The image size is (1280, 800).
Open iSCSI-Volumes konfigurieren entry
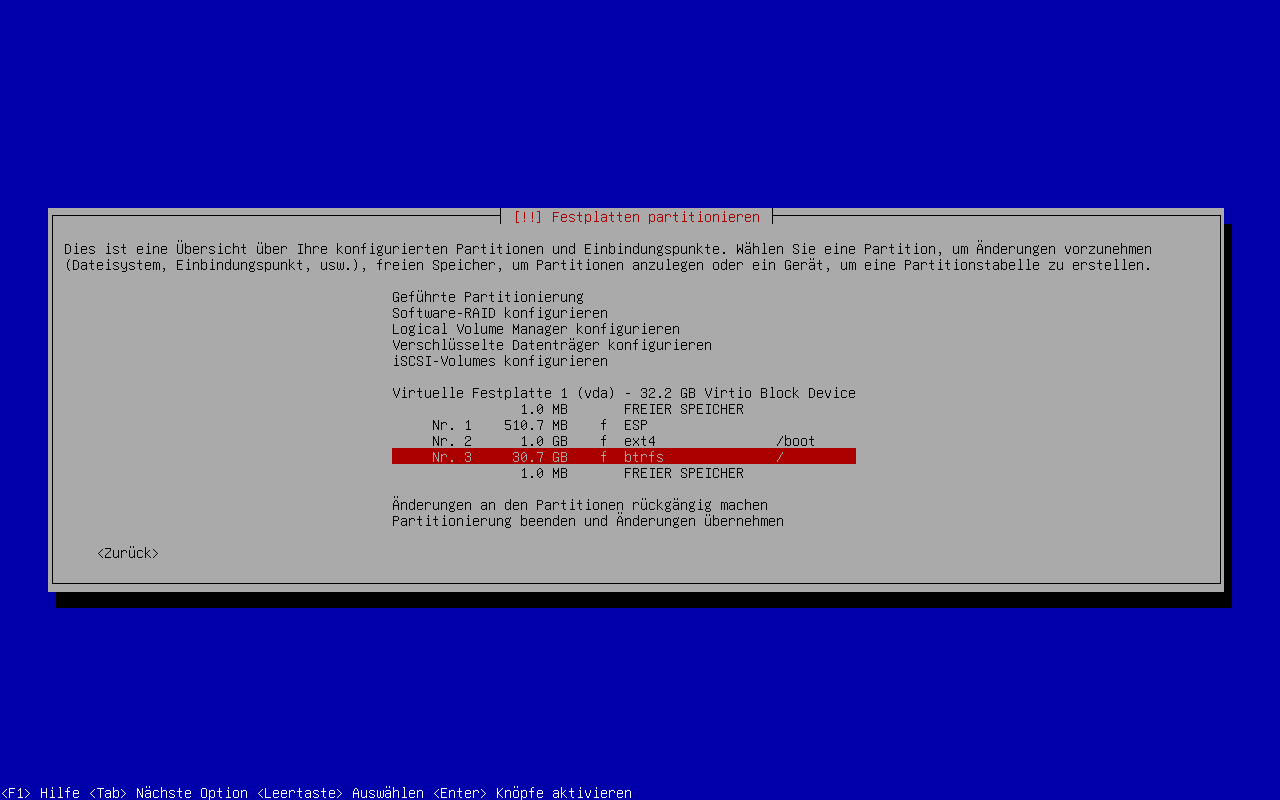(x=499, y=361)
